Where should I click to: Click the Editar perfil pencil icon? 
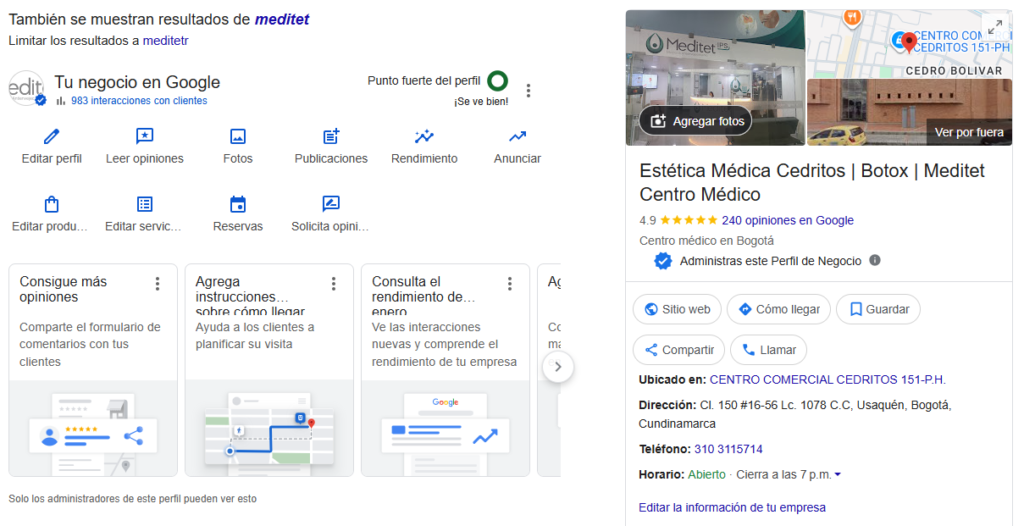[x=52, y=137]
